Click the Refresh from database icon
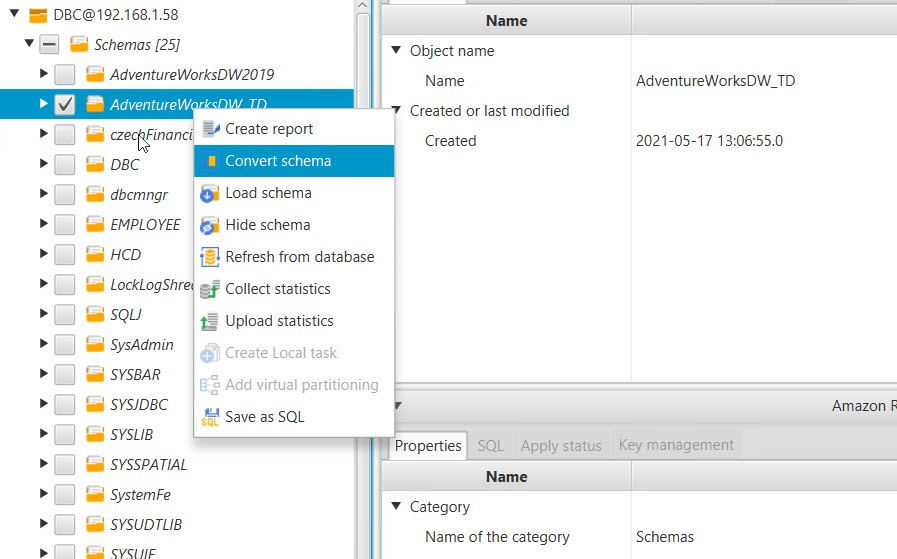Screen dimensions: 897x559 210,257
